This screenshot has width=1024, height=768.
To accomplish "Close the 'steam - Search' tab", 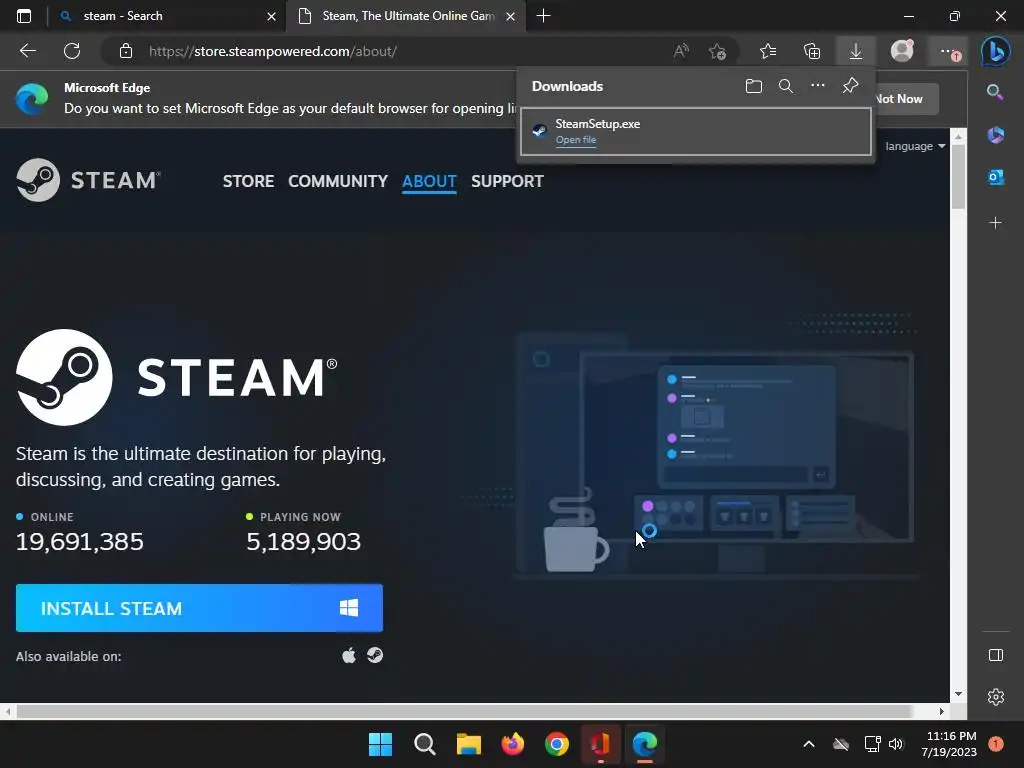I will [271, 16].
